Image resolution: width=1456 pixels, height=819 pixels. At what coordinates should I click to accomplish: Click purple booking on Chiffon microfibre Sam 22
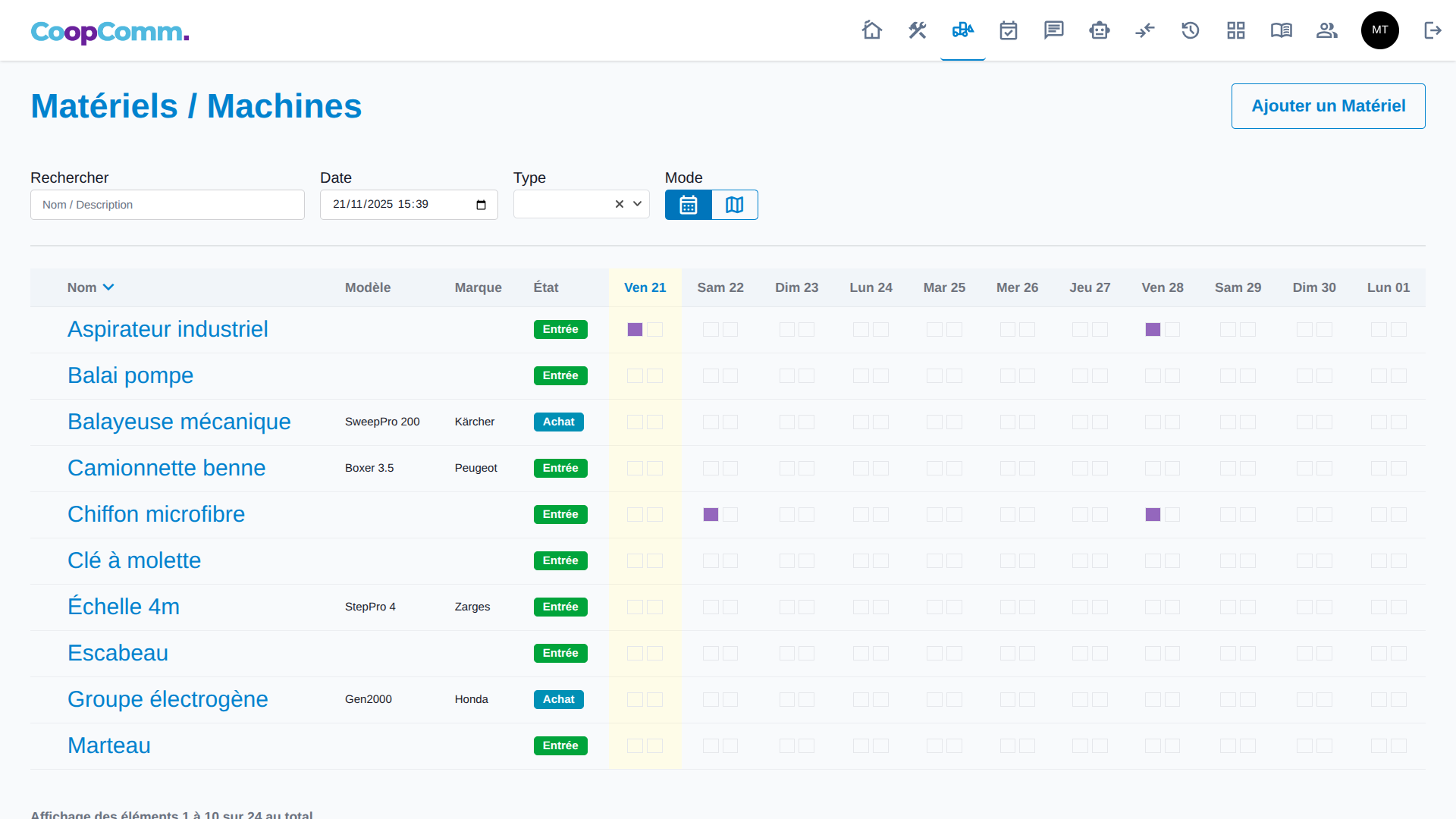pos(711,515)
